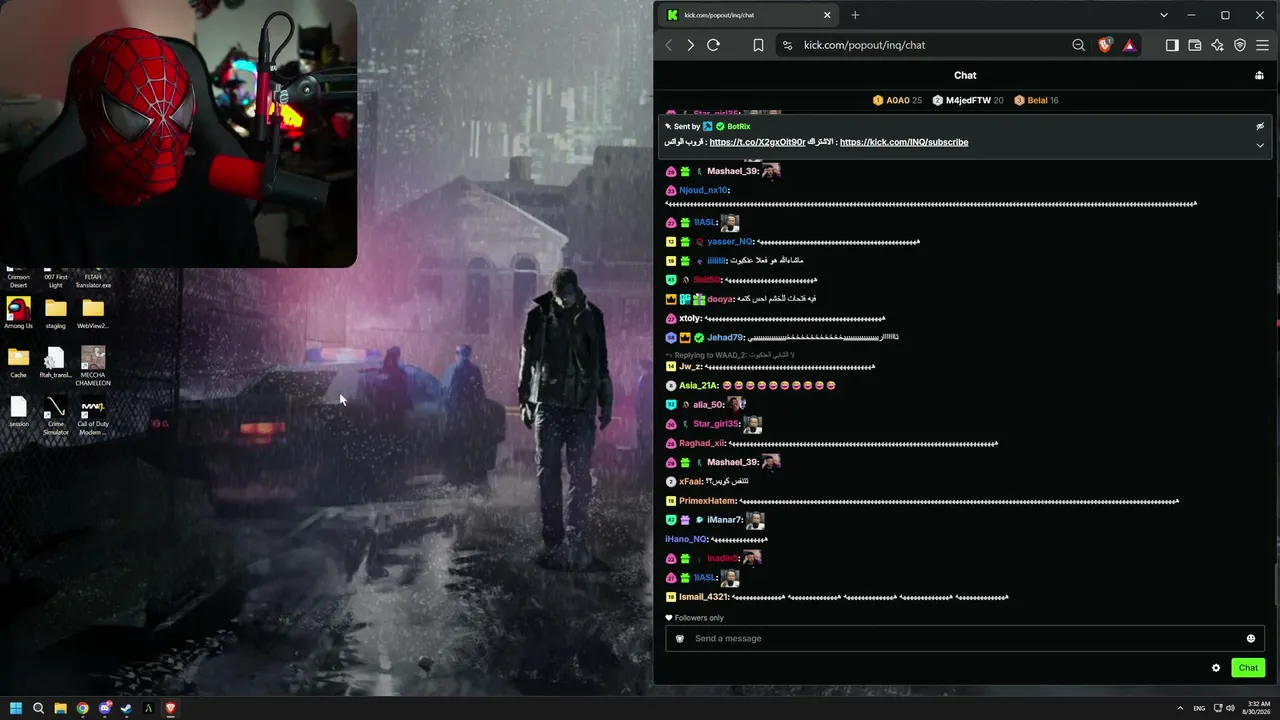Open Leo AI sparkle icon
Image resolution: width=1280 pixels, height=720 pixels.
pyautogui.click(x=1217, y=45)
